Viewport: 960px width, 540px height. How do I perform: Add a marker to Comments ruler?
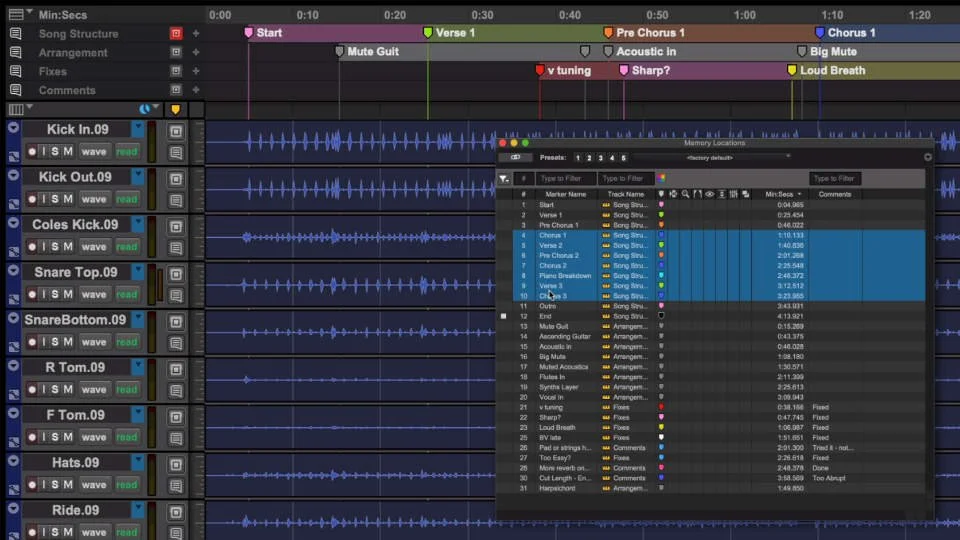pyautogui.click(x=196, y=90)
